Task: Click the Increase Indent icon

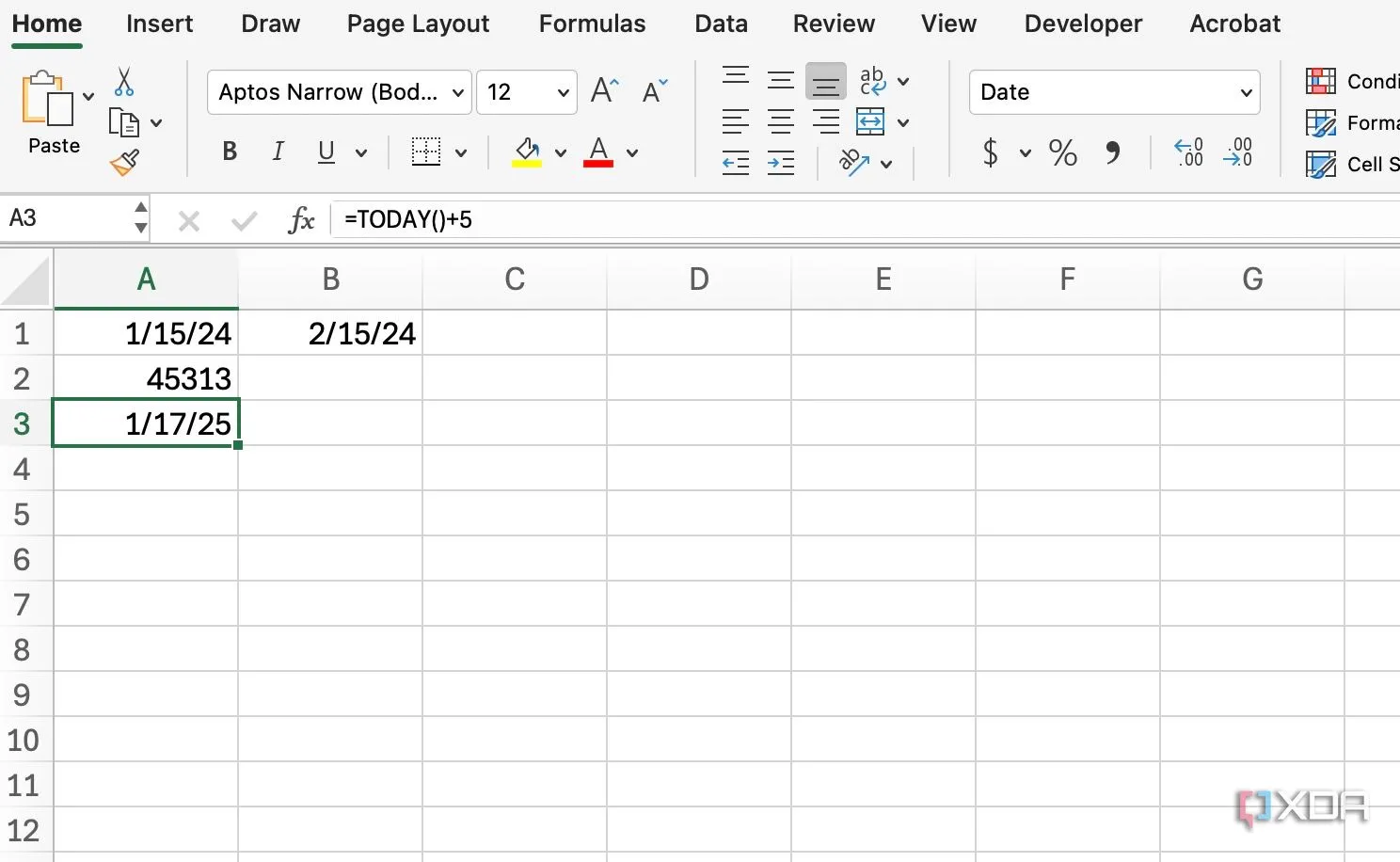Action: tap(781, 164)
